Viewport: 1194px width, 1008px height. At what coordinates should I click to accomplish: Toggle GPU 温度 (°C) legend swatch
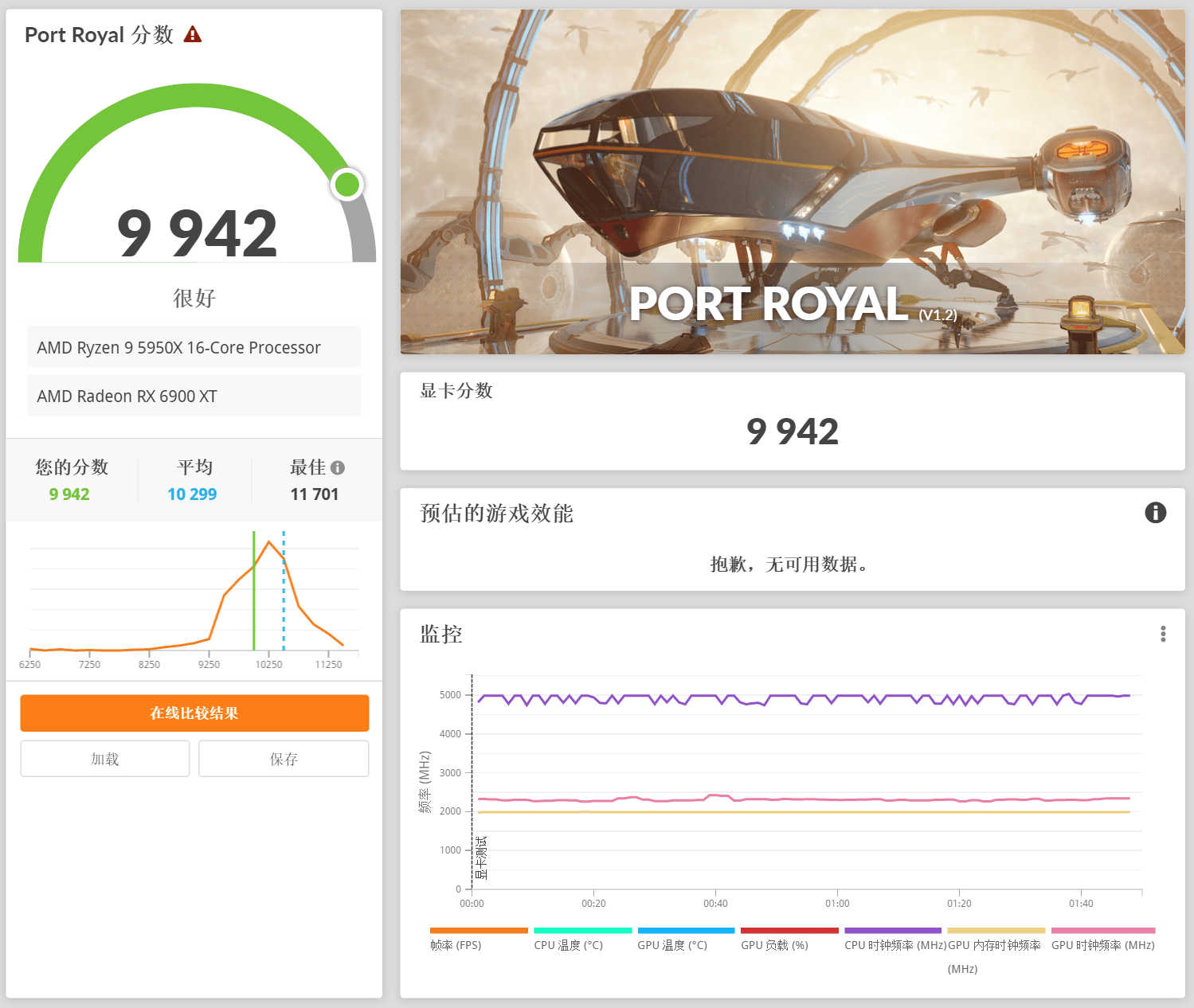coord(686,930)
